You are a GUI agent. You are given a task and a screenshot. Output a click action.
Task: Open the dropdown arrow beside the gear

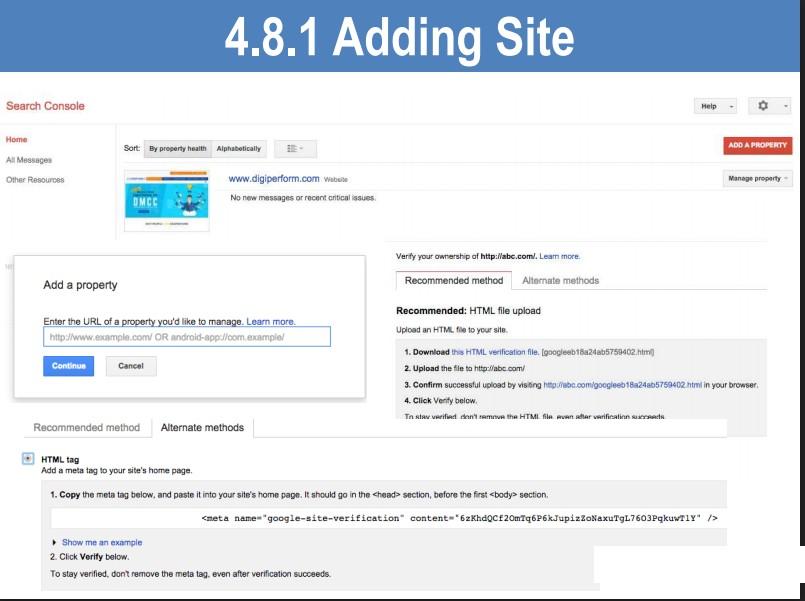pyautogui.click(x=785, y=106)
